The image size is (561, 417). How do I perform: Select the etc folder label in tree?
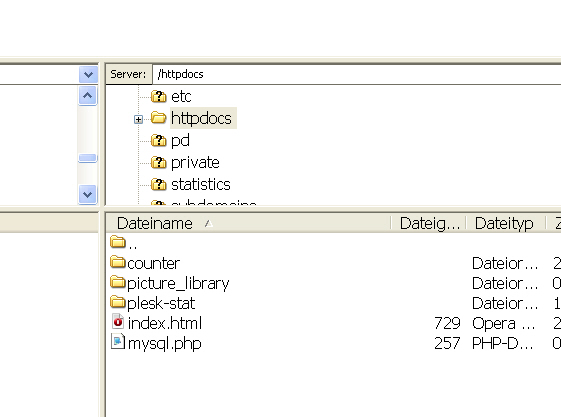[x=181, y=97]
